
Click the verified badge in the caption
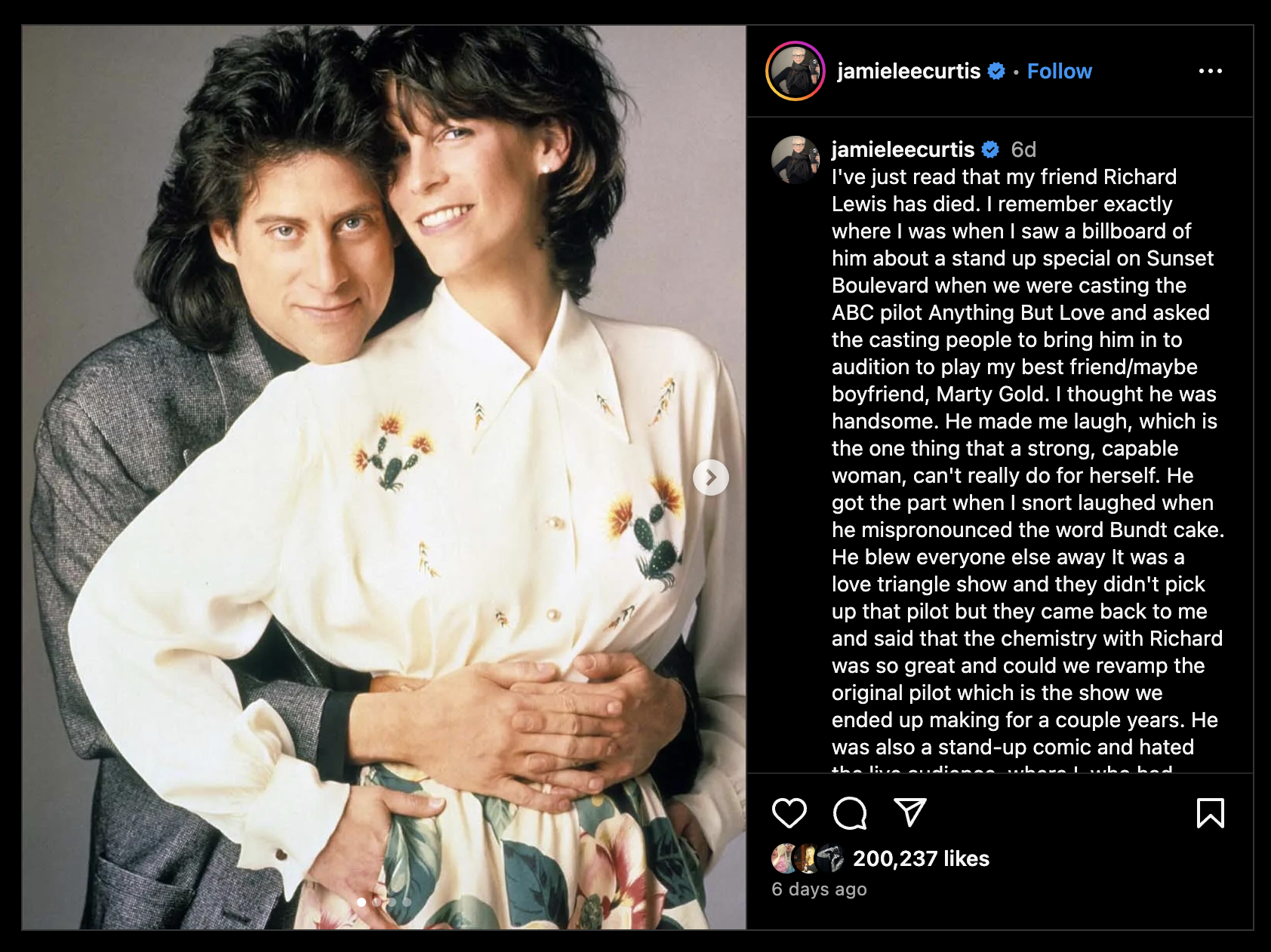(990, 149)
